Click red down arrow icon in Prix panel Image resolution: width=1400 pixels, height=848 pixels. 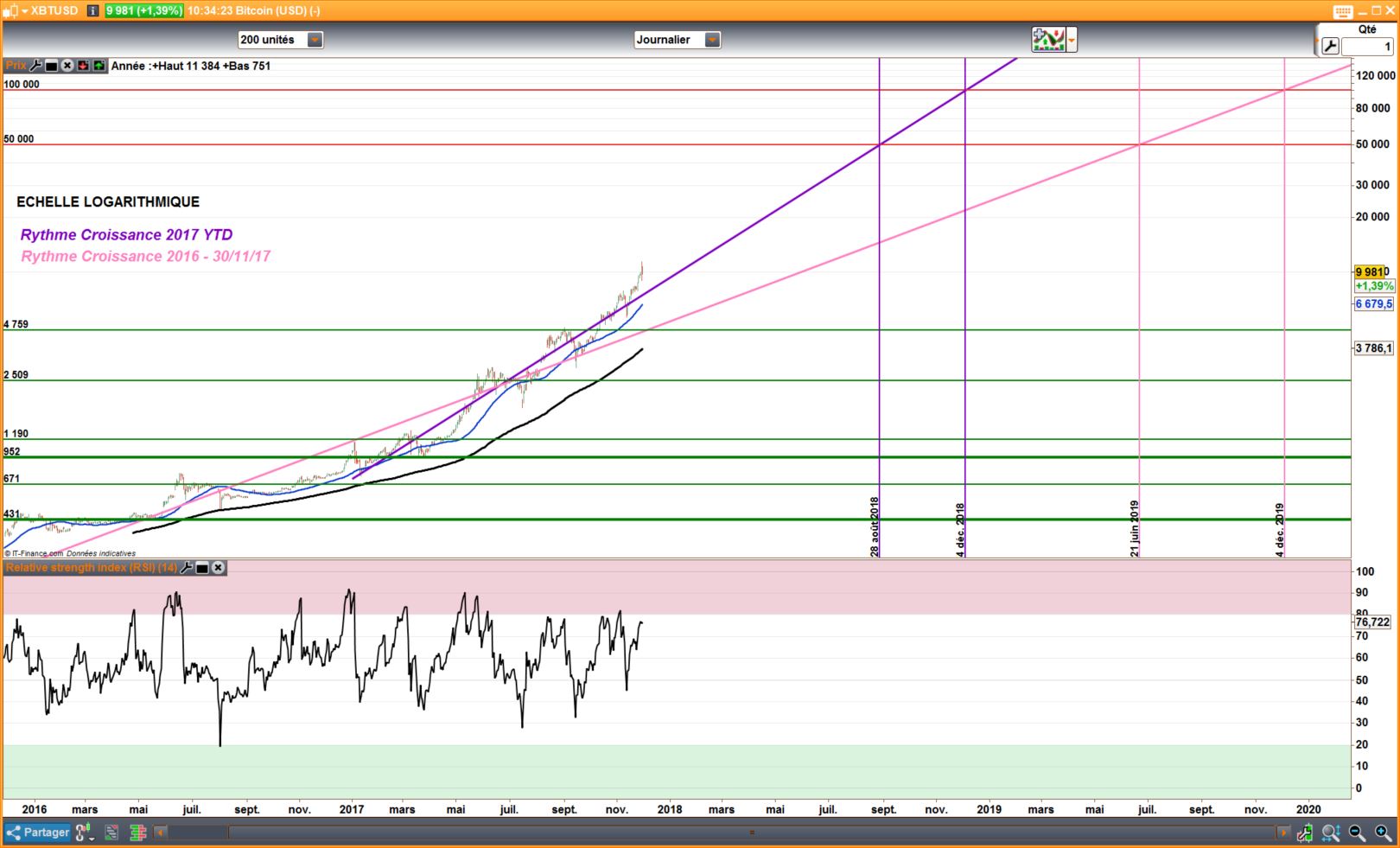click(83, 66)
